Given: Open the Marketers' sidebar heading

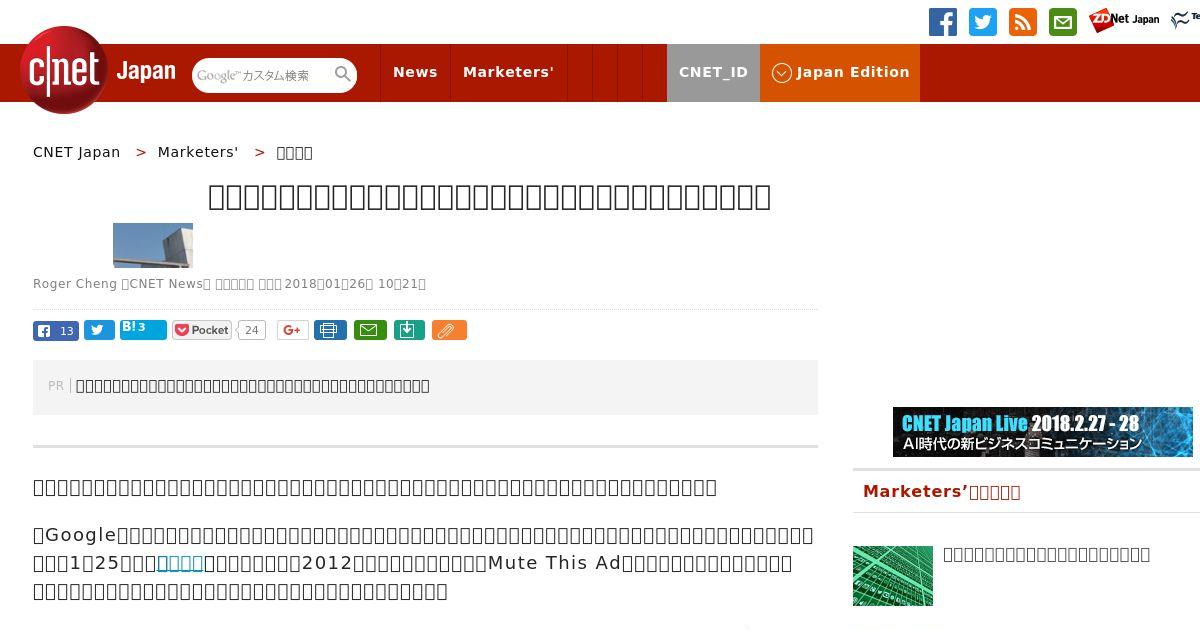Looking at the screenshot, I should (x=941, y=491).
